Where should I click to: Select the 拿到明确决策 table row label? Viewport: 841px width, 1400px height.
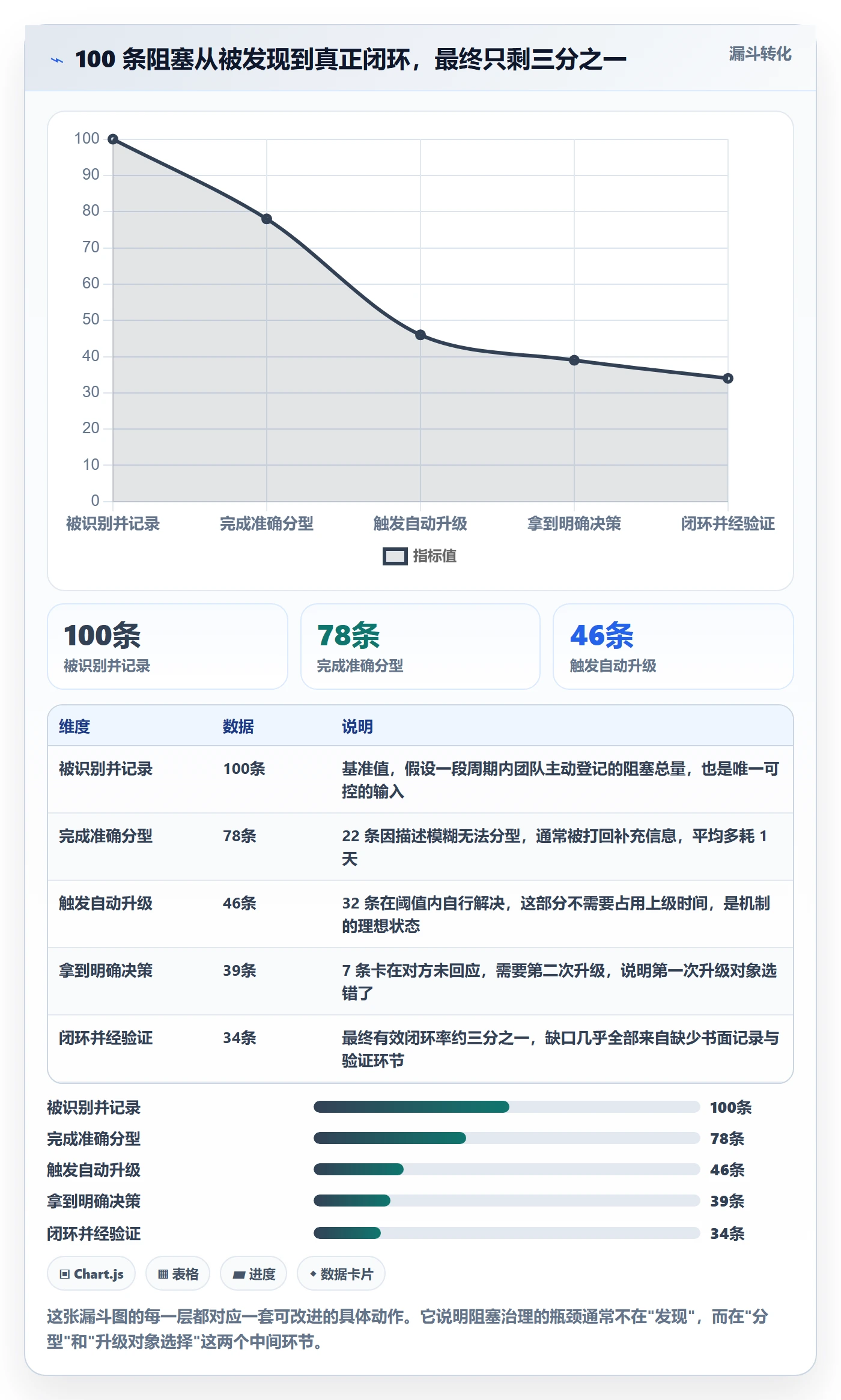coord(106,970)
